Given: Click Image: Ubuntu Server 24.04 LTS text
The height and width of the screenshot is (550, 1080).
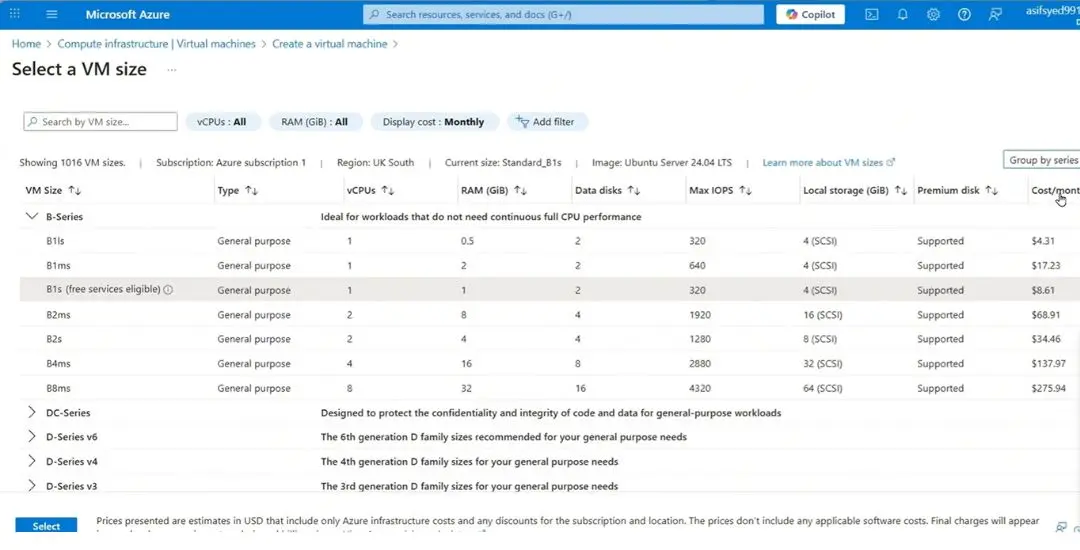Looking at the screenshot, I should tap(662, 163).
